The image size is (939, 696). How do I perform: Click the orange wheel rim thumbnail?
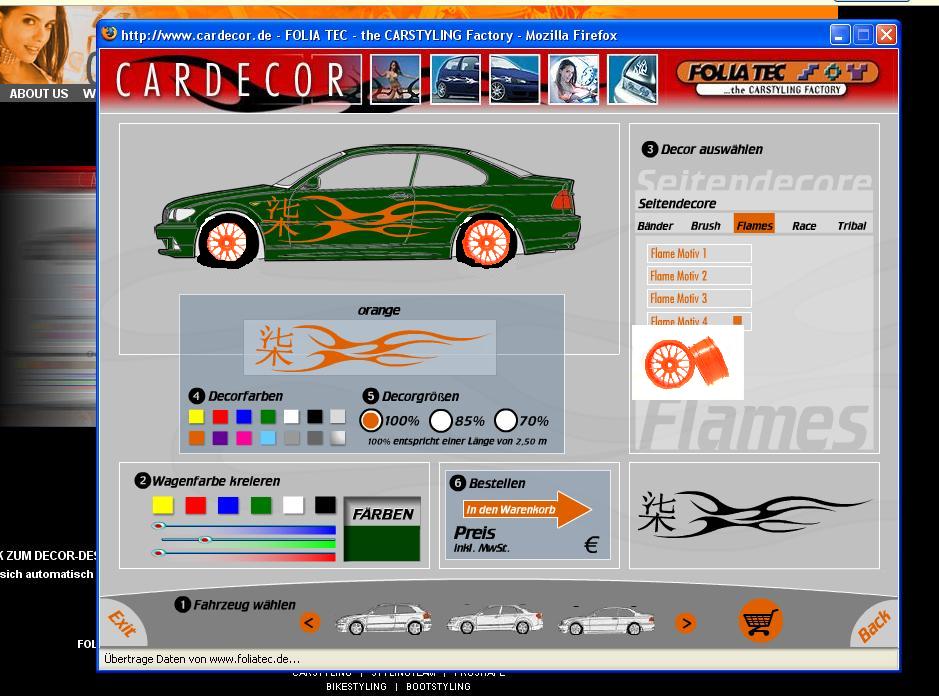(x=687, y=363)
